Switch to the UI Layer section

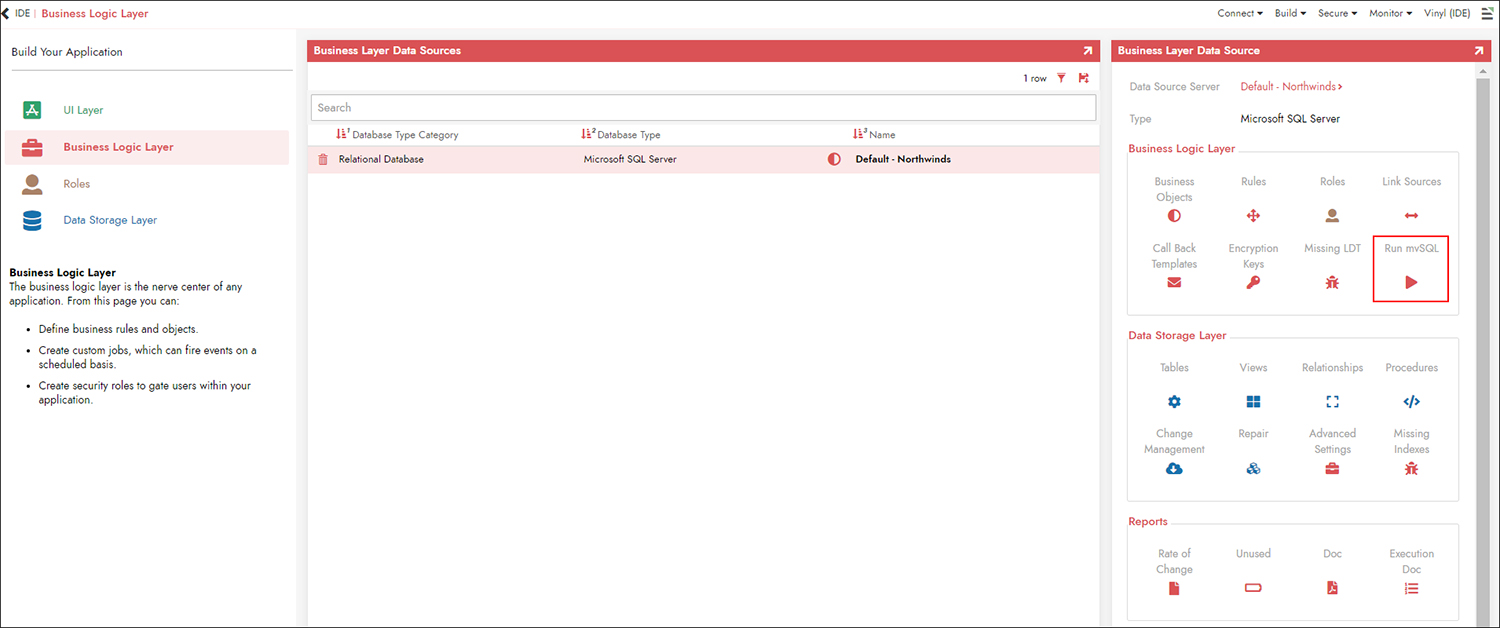[83, 110]
